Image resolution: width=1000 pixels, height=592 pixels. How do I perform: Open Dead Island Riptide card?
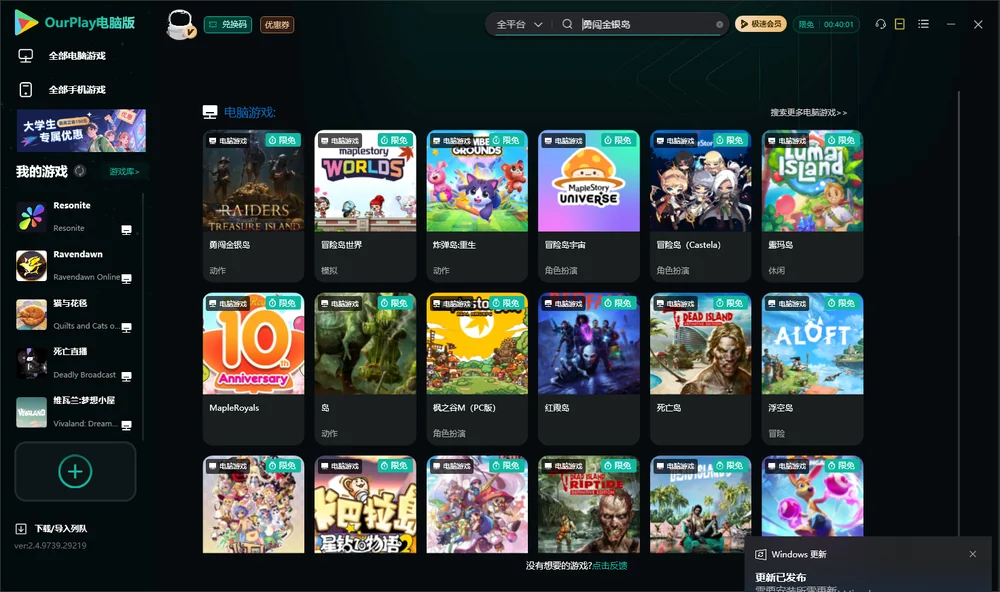(589, 504)
